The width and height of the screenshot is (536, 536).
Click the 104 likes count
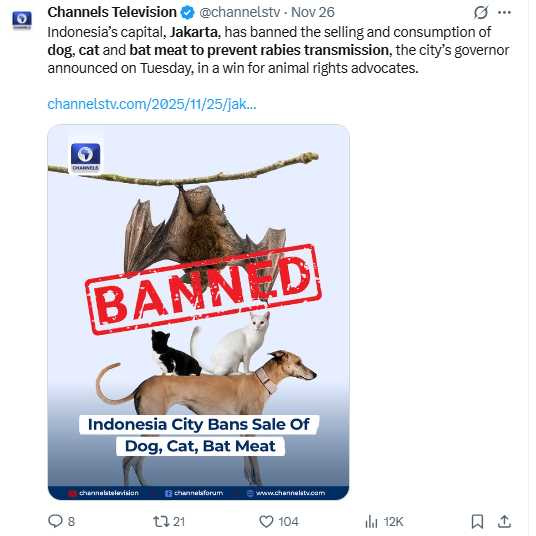288,522
